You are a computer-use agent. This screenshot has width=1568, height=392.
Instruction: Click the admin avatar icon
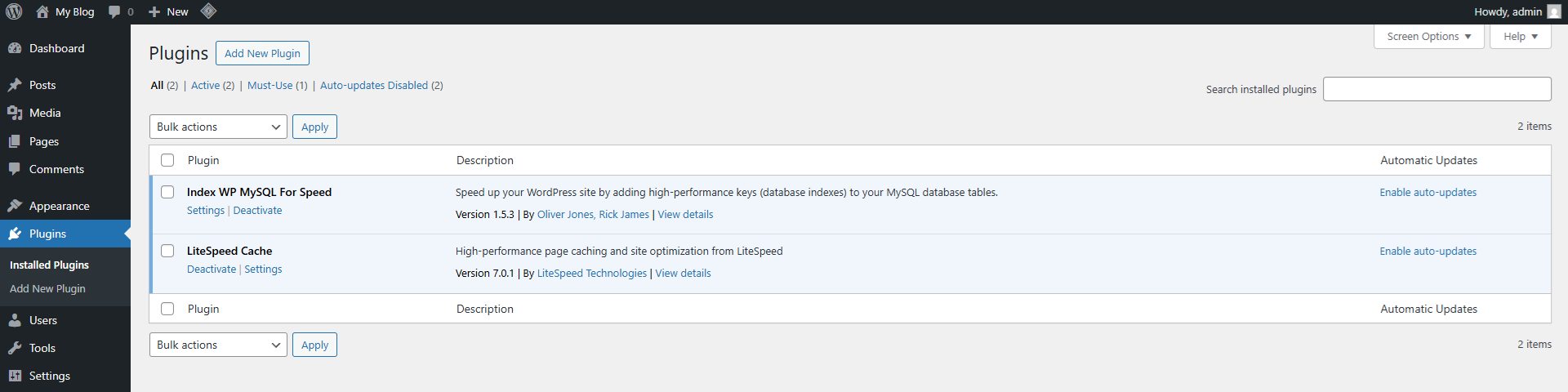[x=1553, y=11]
